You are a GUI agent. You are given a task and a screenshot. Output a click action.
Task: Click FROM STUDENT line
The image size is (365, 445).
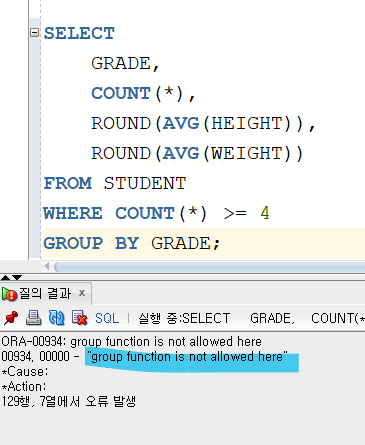click(x=115, y=183)
